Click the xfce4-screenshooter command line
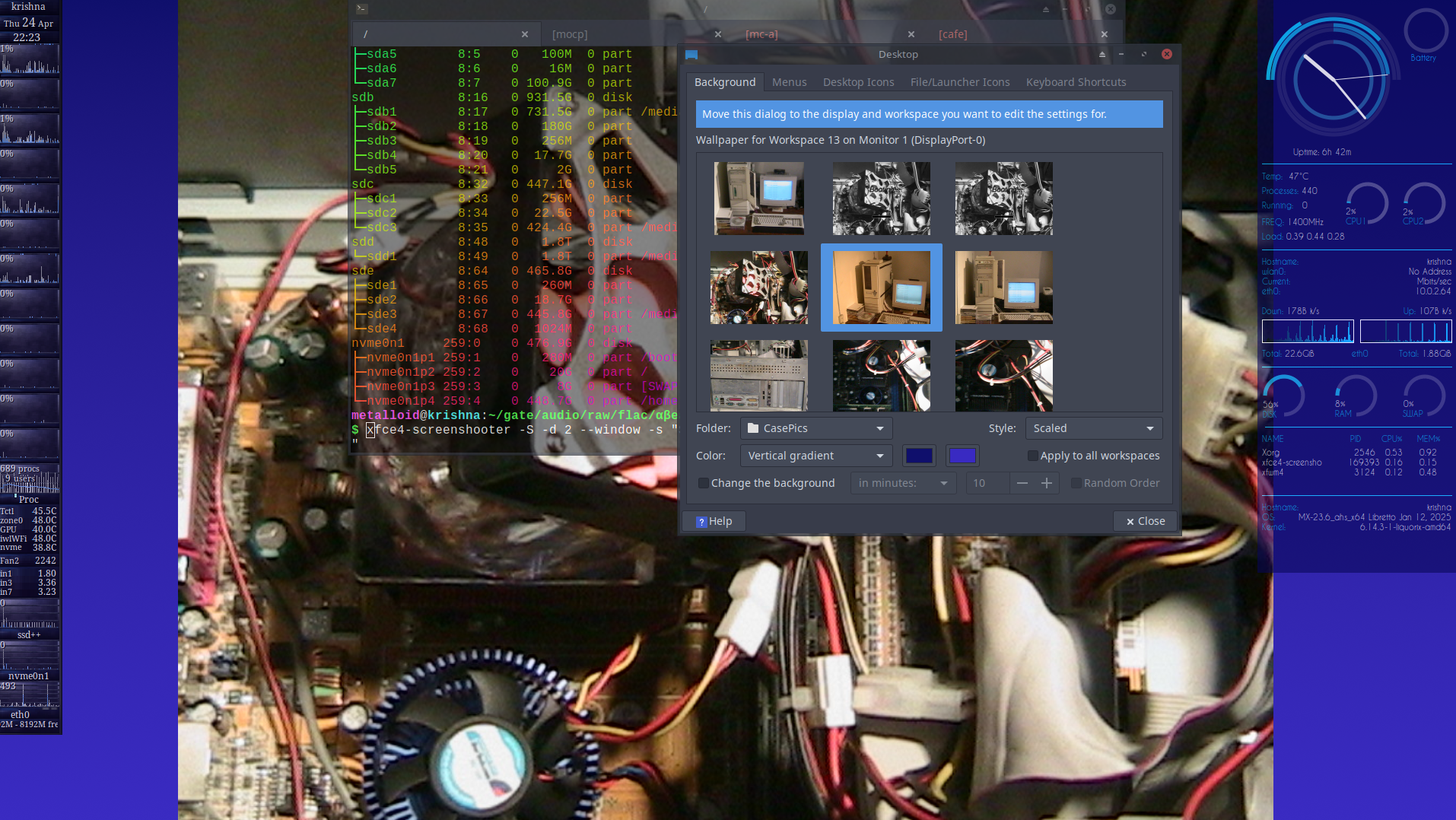 click(514, 430)
